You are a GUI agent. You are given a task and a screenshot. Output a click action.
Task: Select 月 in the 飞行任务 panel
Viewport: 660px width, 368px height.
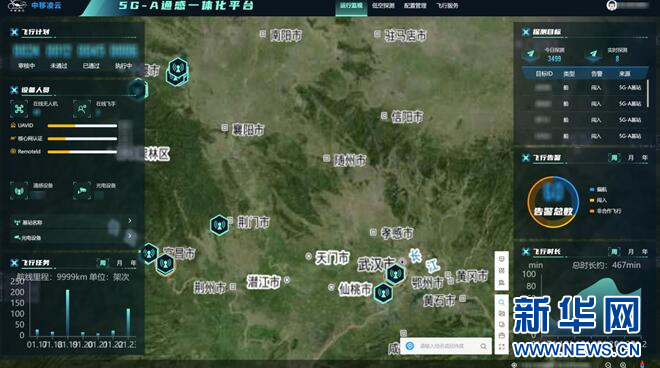[119, 263]
